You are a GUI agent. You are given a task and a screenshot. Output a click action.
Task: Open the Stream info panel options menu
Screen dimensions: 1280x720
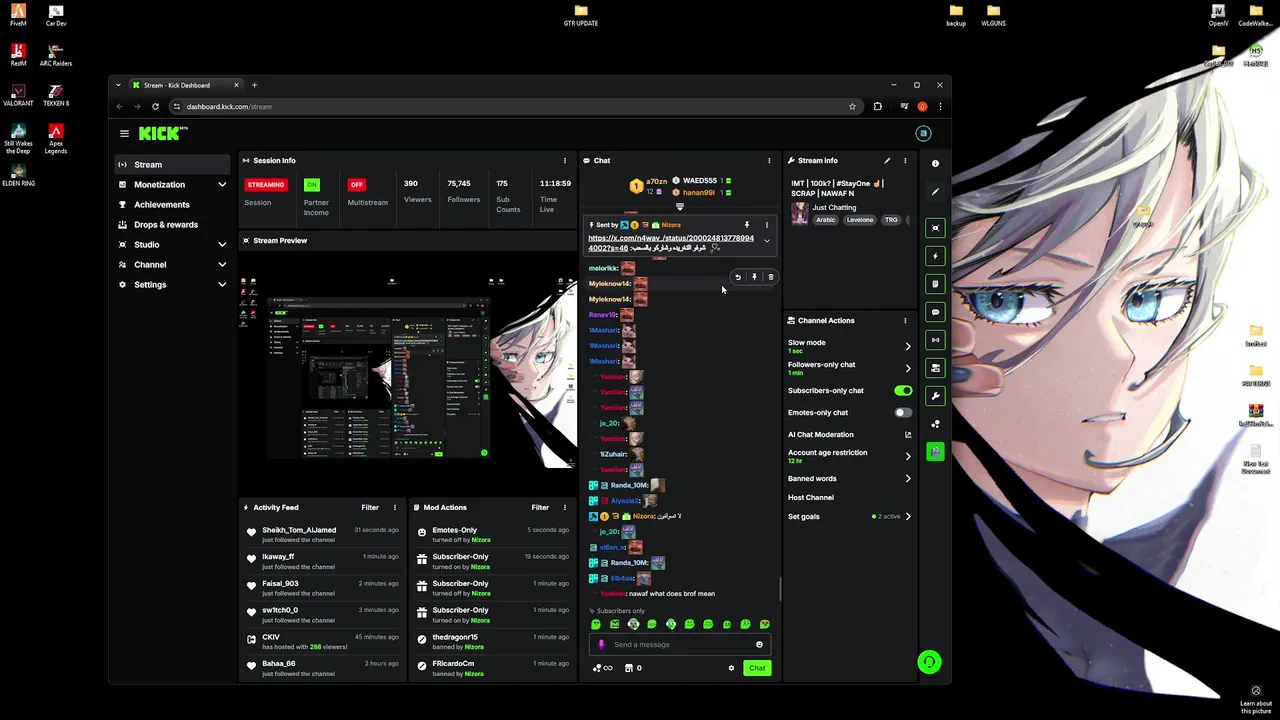click(x=905, y=160)
